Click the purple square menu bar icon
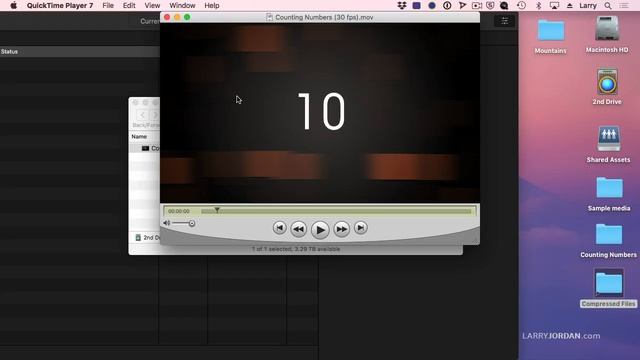Screen dimensions: 640x360 point(416,6)
